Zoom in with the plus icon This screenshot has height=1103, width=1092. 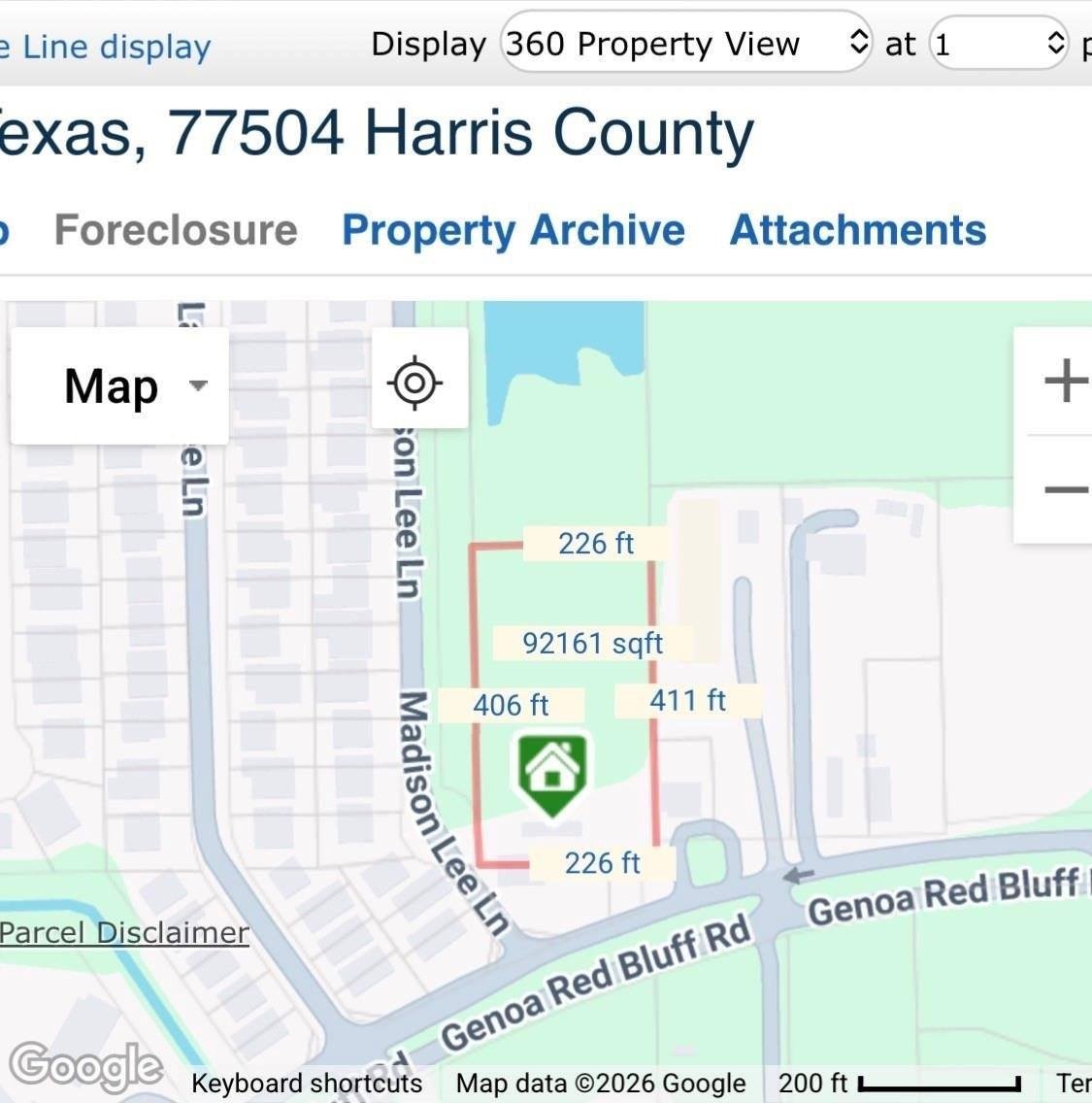[1065, 381]
